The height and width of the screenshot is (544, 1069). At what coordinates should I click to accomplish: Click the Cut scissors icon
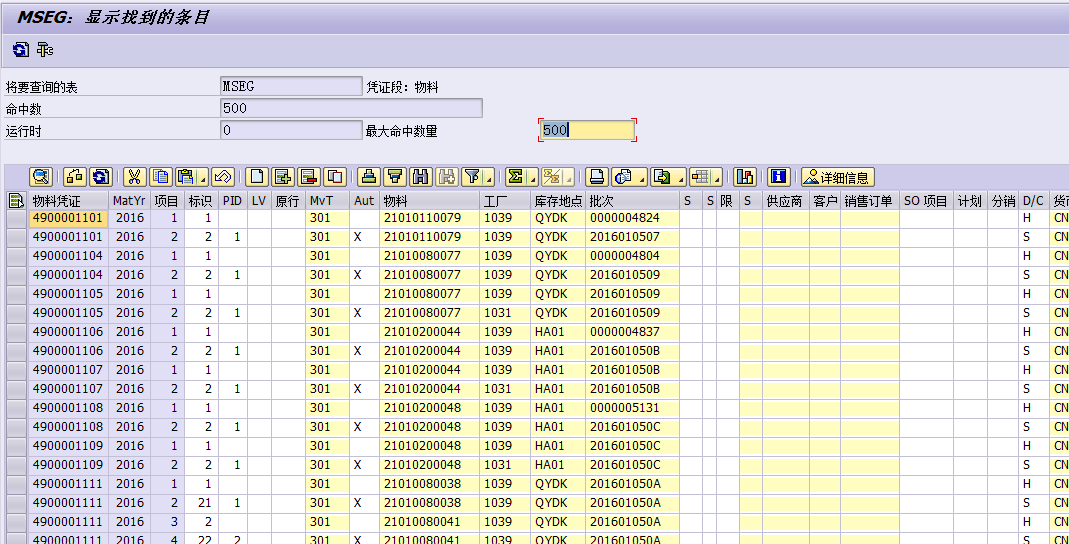134,177
